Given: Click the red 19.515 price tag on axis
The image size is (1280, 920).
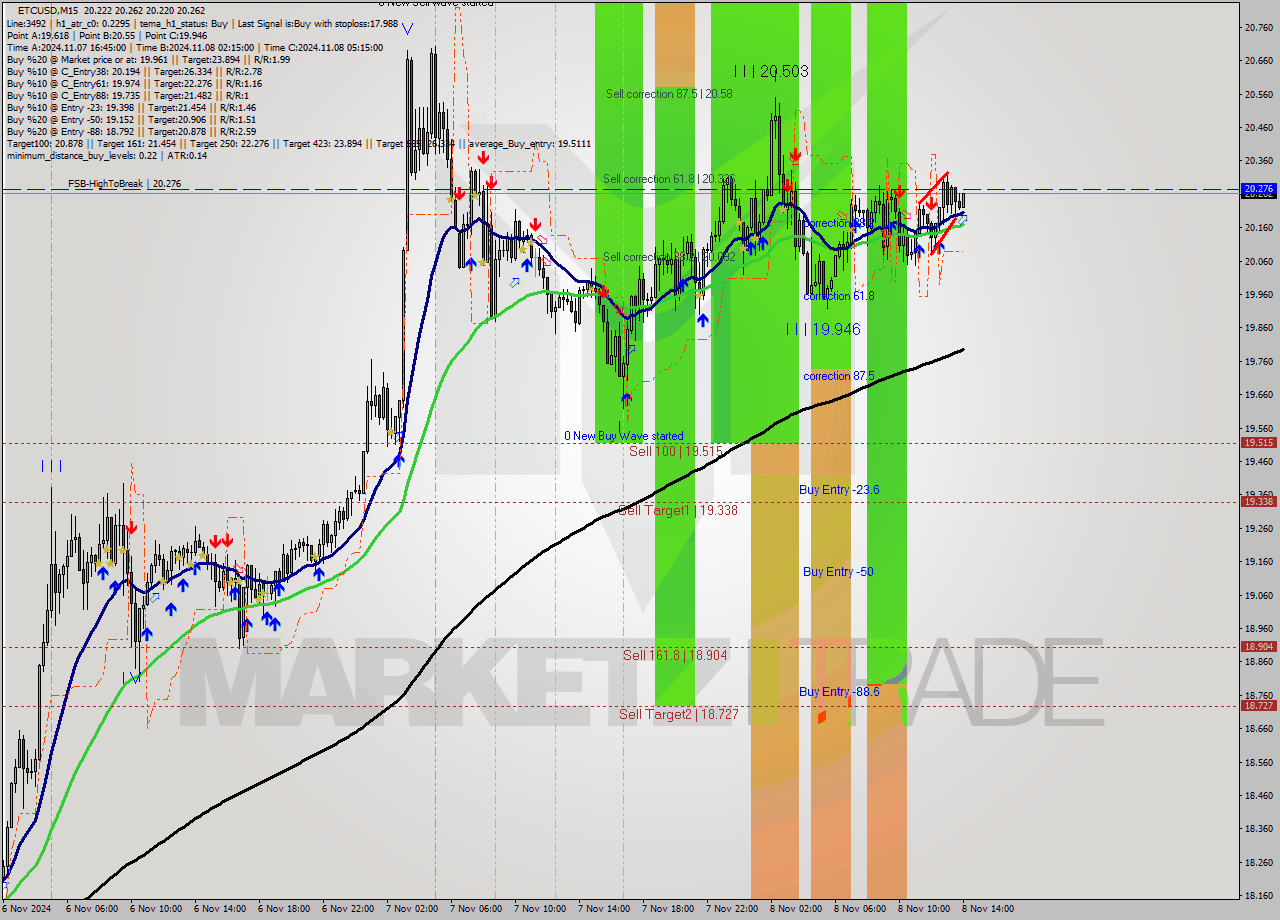Looking at the screenshot, I should (1258, 442).
